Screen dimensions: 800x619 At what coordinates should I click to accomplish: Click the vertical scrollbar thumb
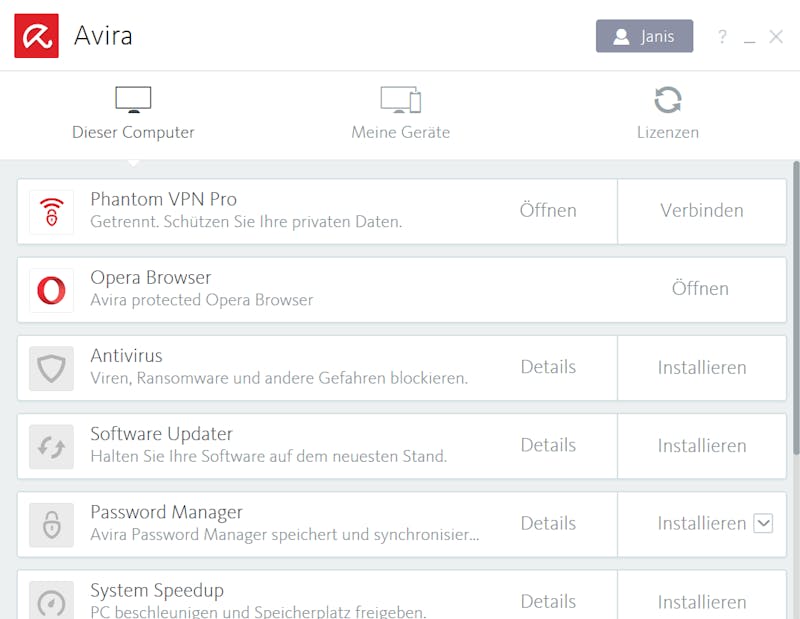(796, 308)
